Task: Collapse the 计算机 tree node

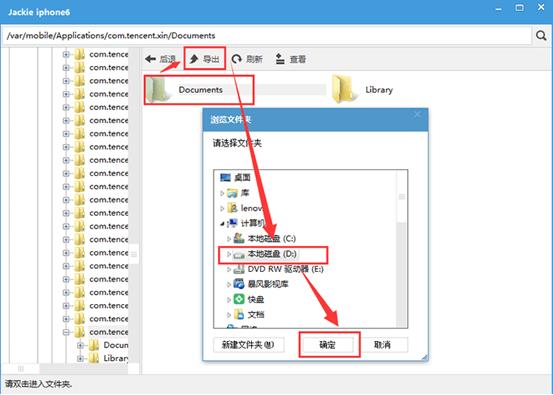Action: (x=222, y=224)
